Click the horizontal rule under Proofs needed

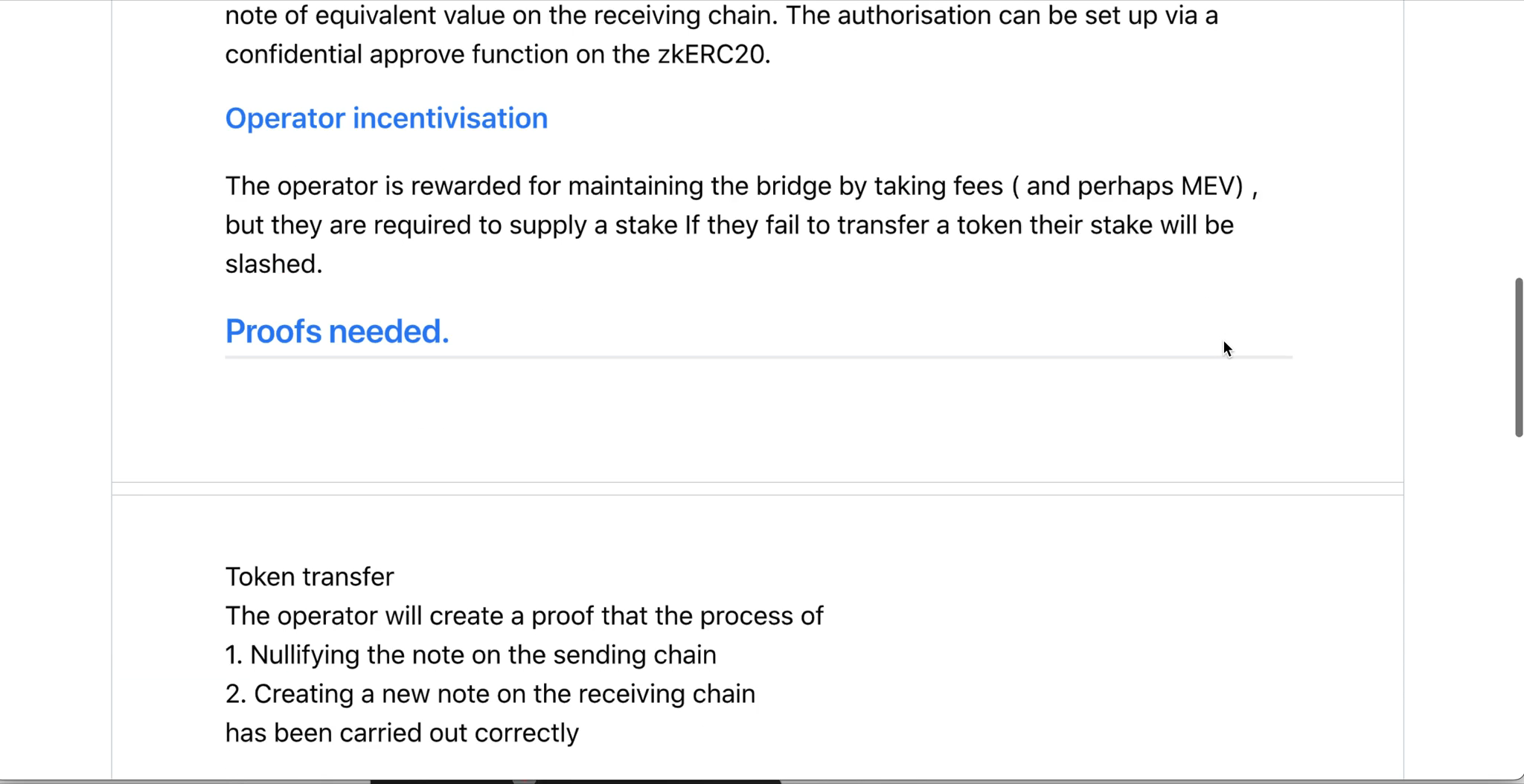pos(758,357)
